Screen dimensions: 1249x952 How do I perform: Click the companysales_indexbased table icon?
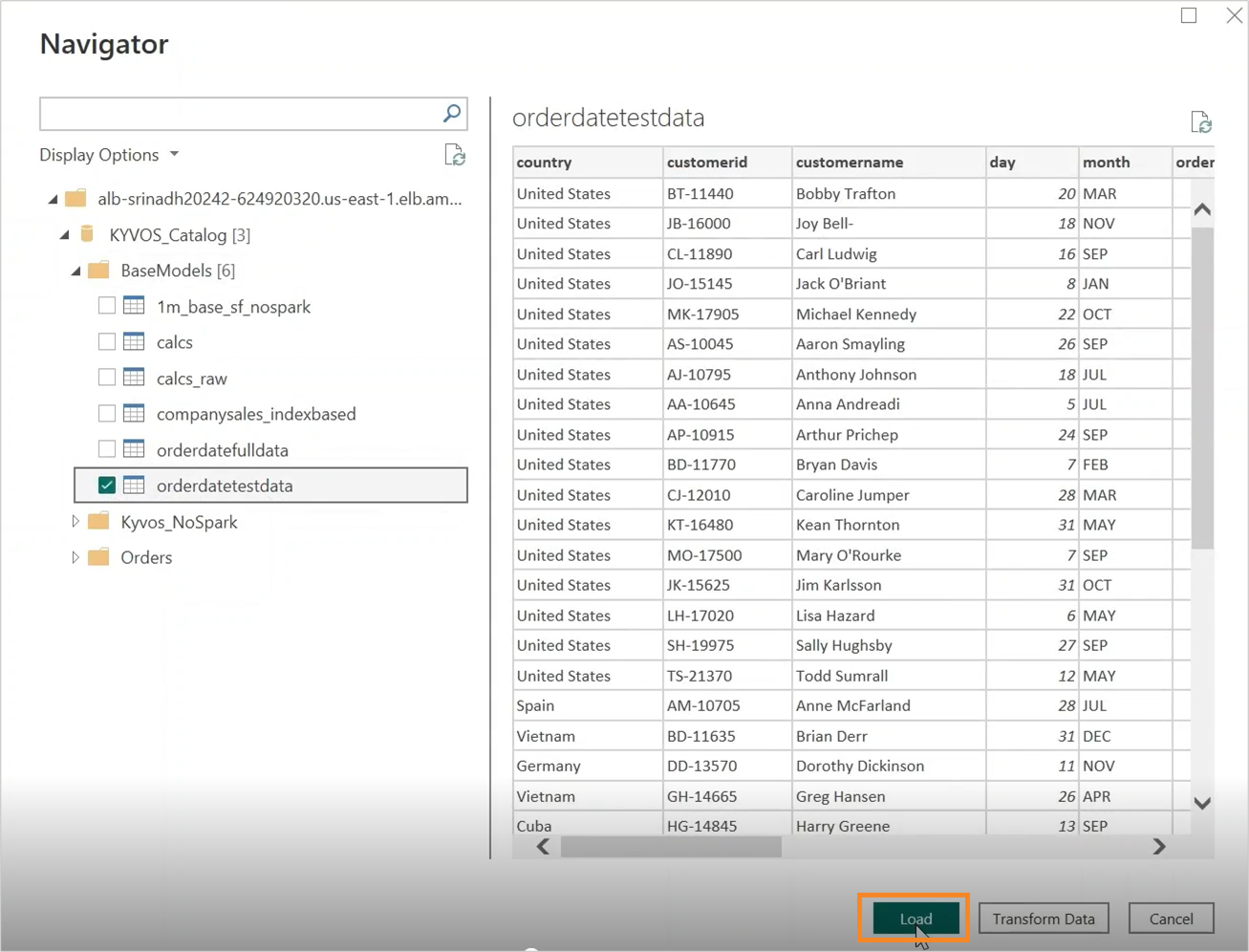click(134, 414)
